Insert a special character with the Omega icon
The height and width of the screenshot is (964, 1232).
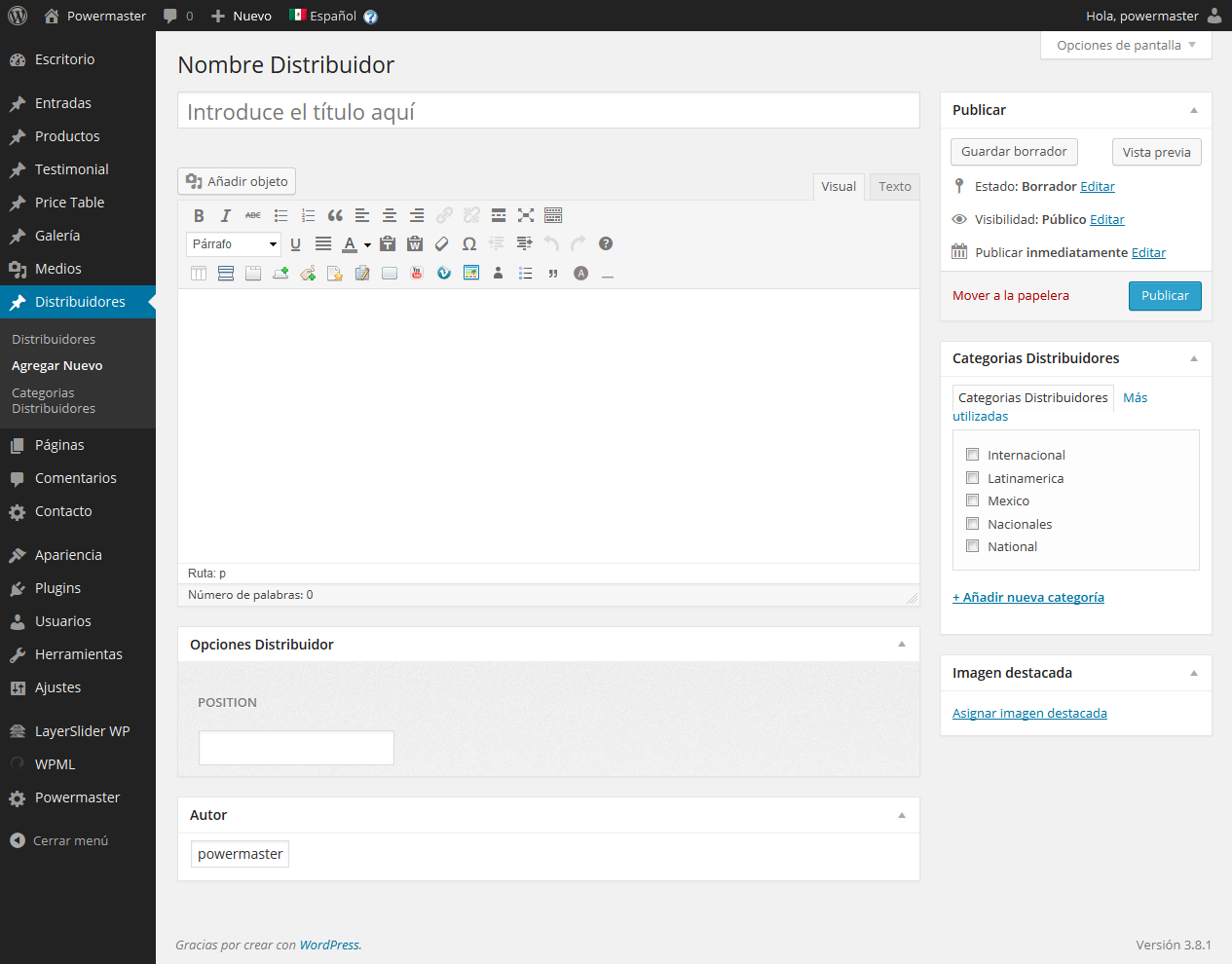[469, 244]
